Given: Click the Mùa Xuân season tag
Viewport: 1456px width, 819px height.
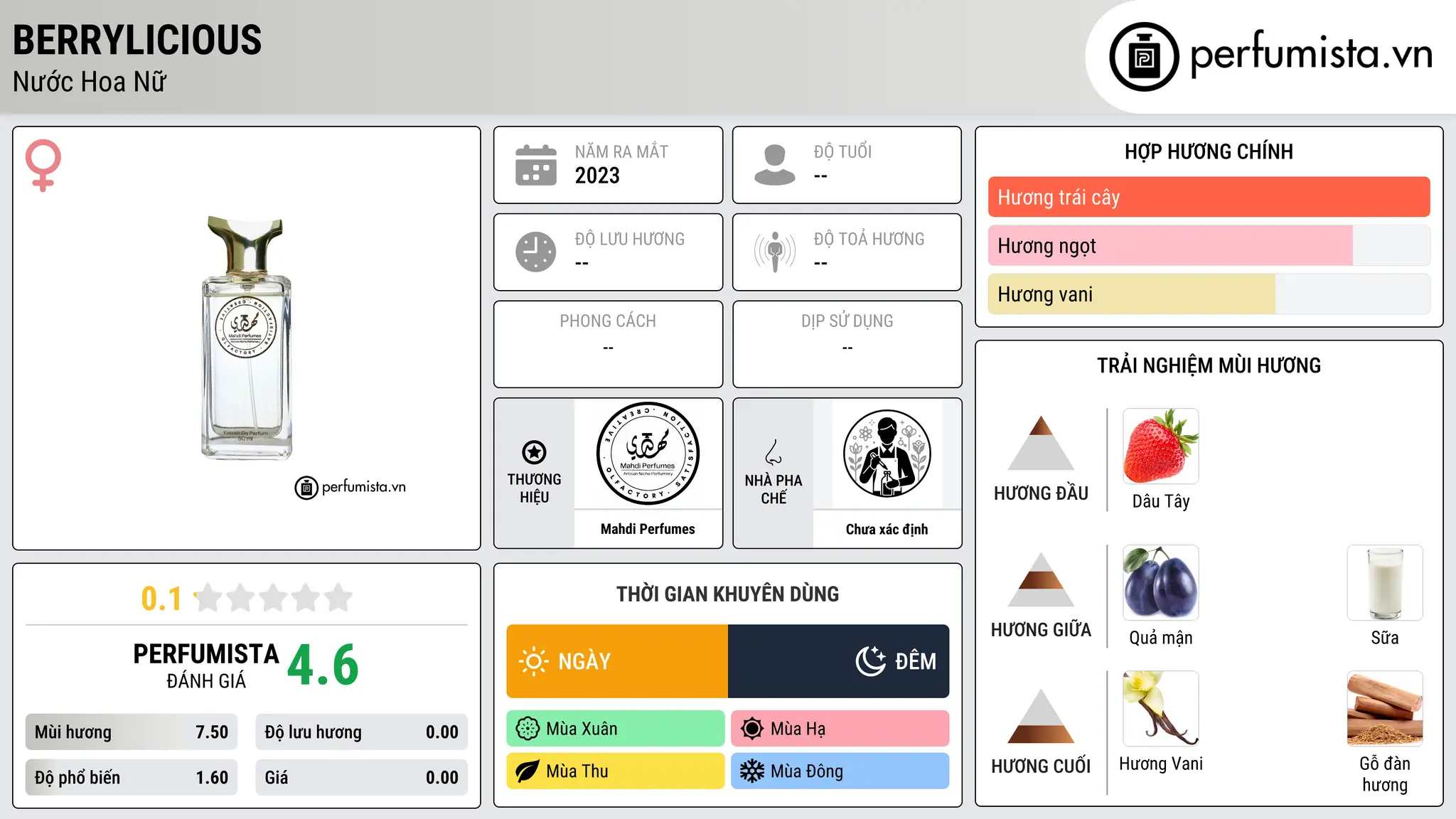Looking at the screenshot, I should 616,729.
